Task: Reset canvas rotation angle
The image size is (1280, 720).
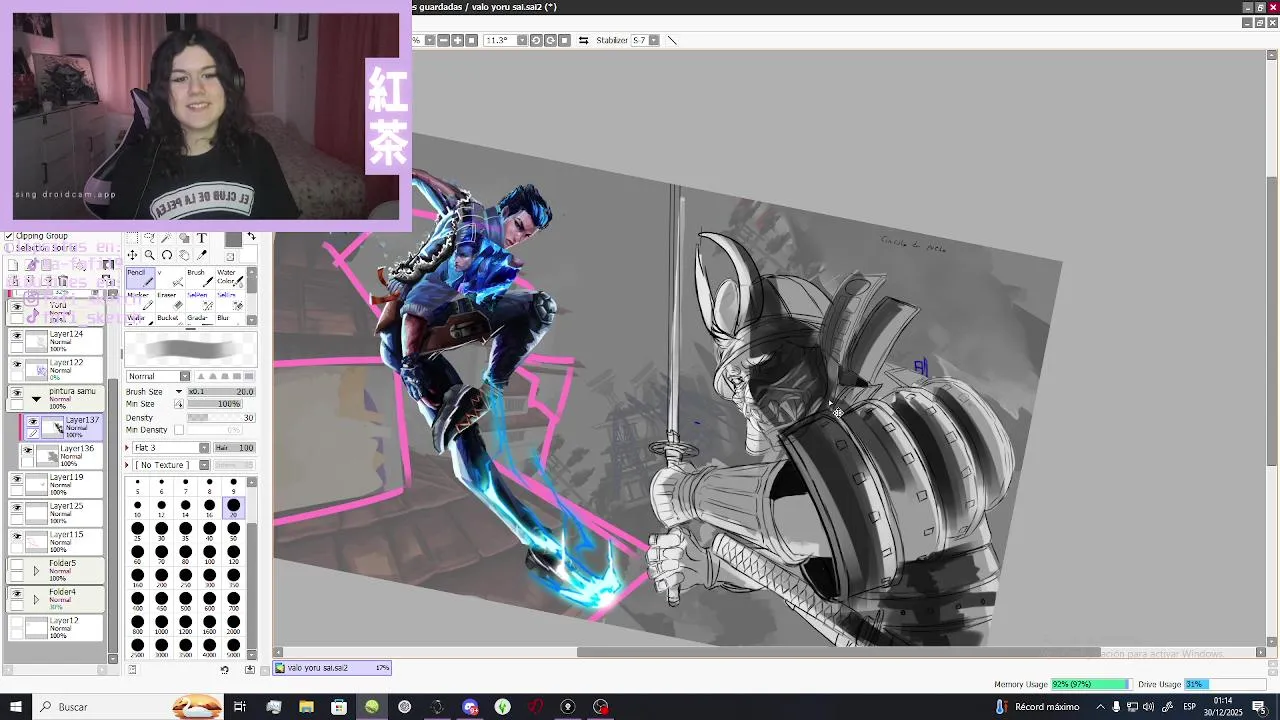Action: pyautogui.click(x=564, y=40)
